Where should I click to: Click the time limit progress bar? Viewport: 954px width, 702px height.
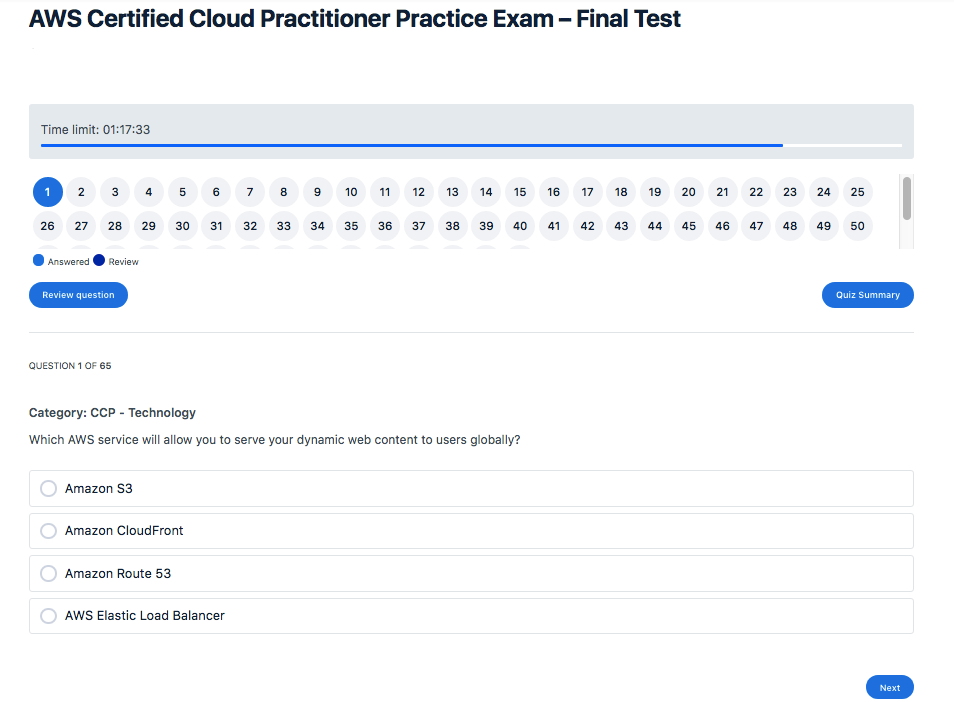[470, 145]
